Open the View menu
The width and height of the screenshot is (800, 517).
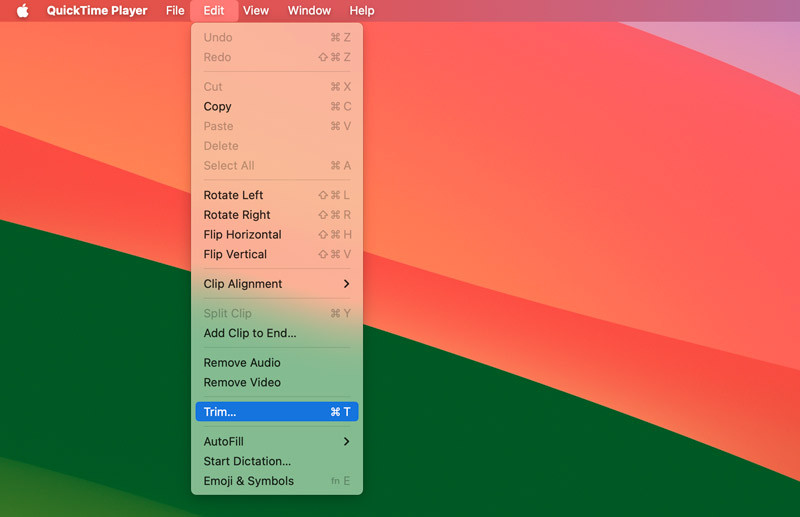[x=256, y=11]
